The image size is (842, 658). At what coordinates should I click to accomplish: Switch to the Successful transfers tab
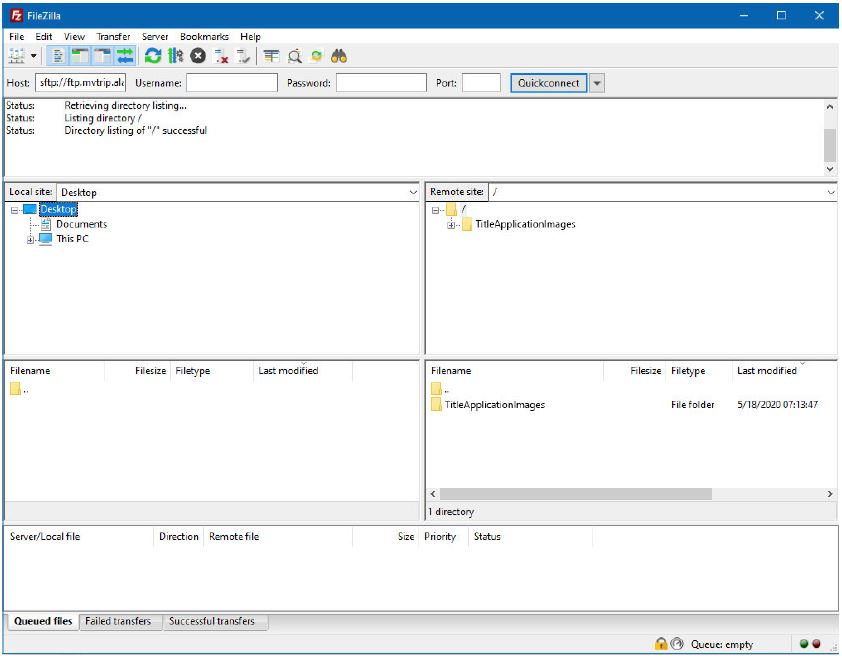212,621
